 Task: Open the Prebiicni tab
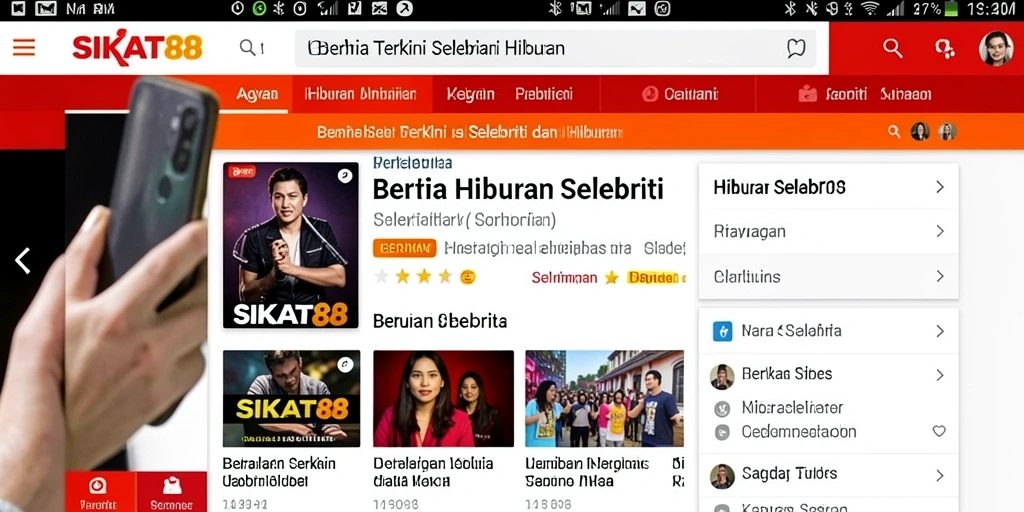click(543, 94)
